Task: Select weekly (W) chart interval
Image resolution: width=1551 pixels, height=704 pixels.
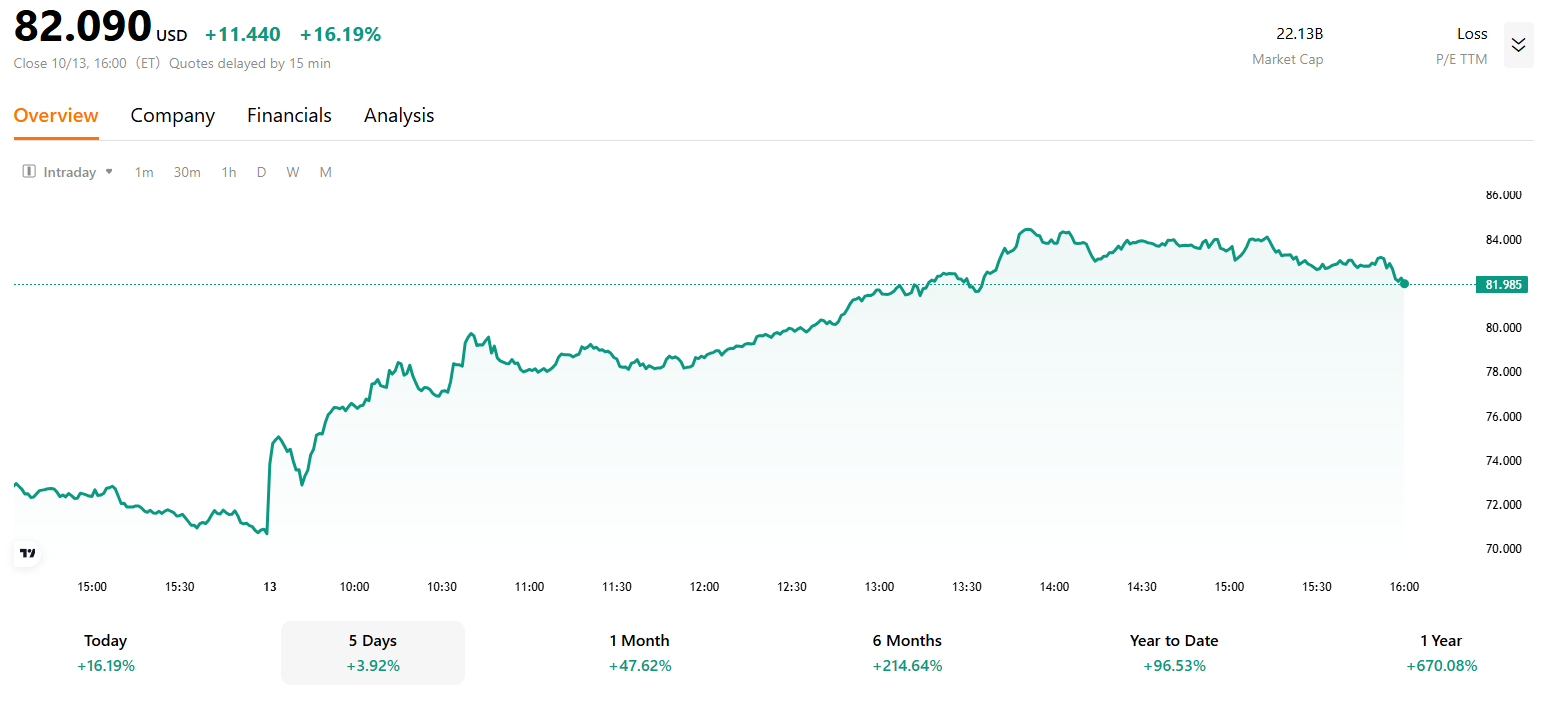Action: point(293,172)
